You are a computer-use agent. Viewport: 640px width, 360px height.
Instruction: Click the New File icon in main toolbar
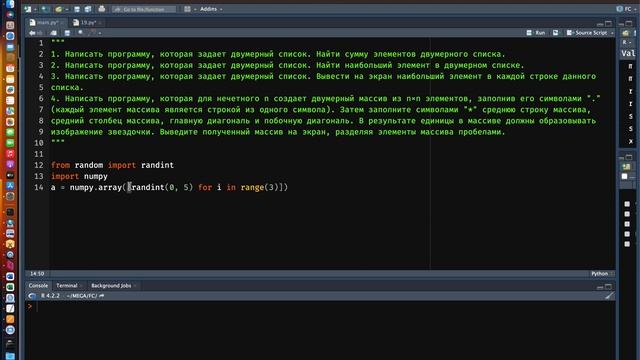[28, 9]
